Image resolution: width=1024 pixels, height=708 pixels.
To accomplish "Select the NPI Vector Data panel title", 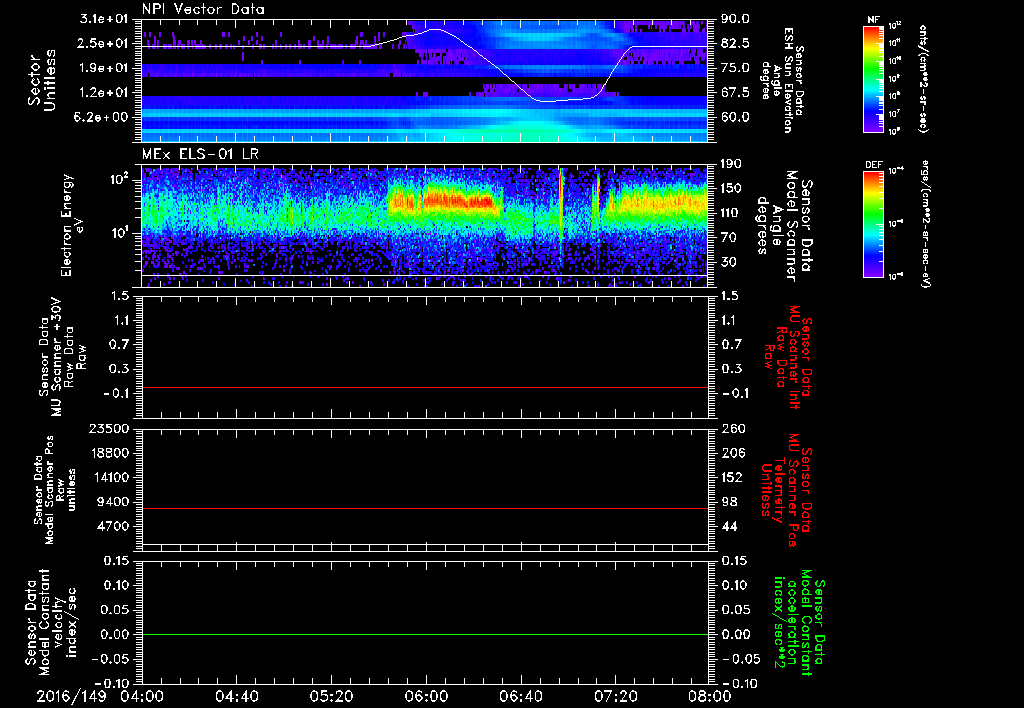I will [204, 9].
